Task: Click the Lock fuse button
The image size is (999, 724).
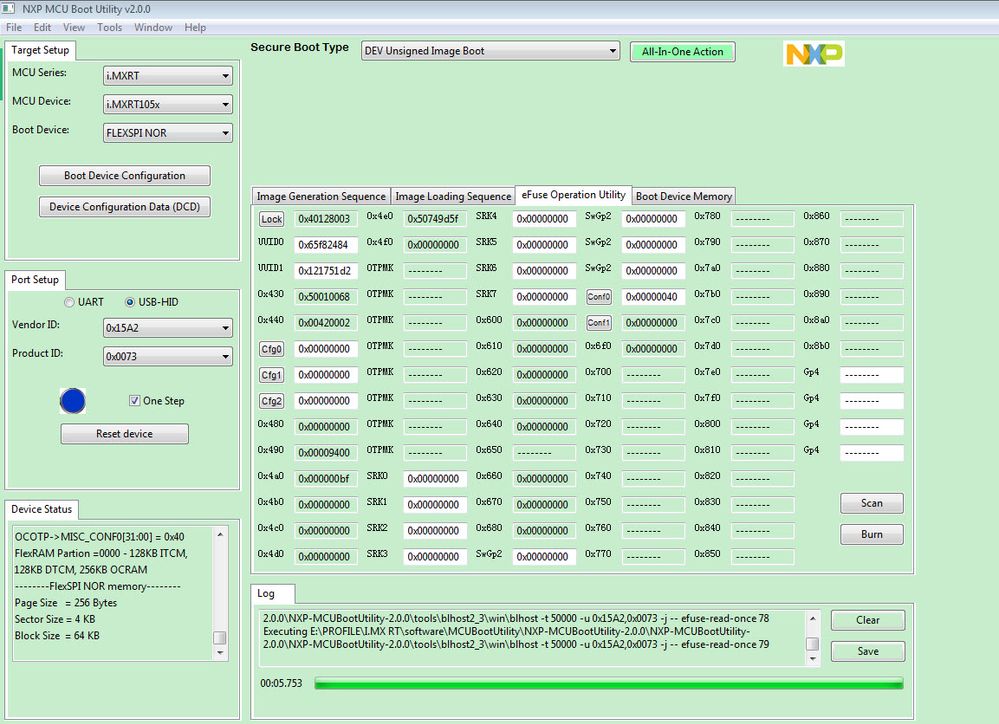Action: (x=271, y=219)
